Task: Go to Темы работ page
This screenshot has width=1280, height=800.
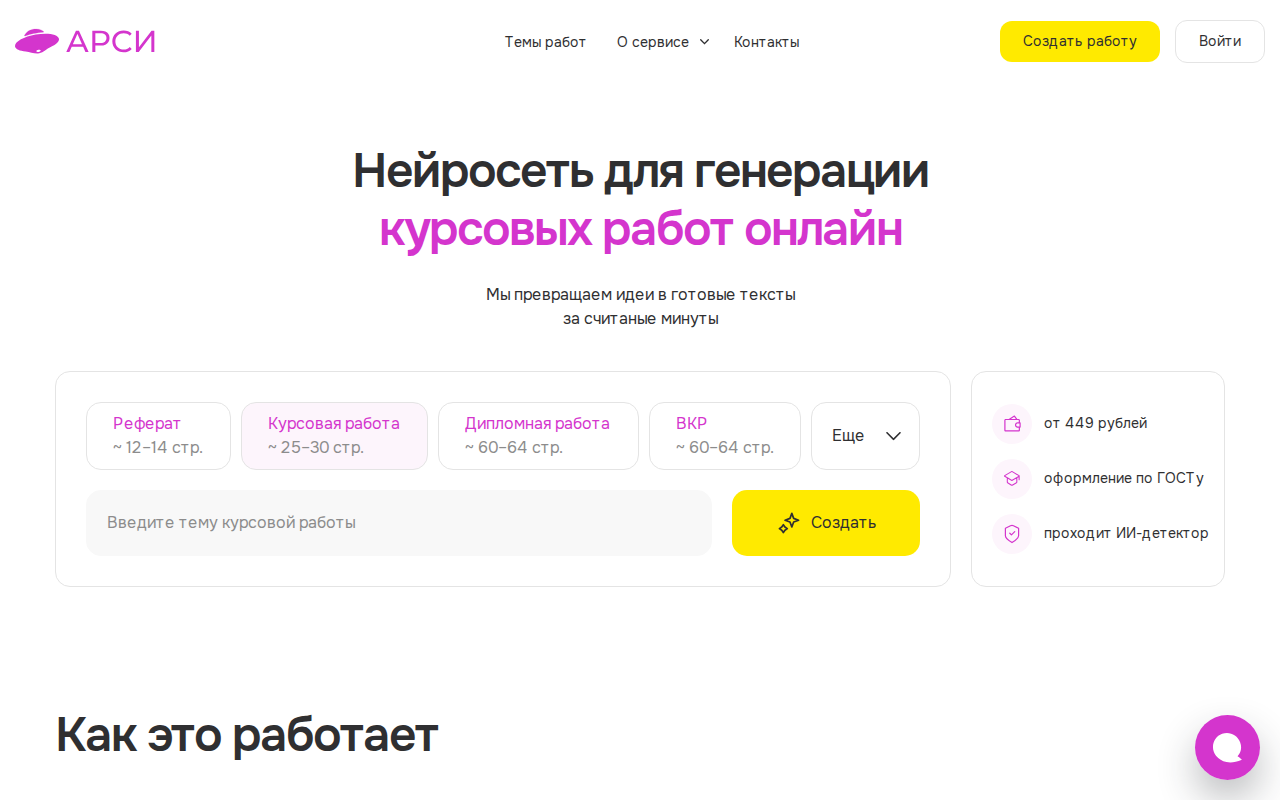Action: coord(545,42)
